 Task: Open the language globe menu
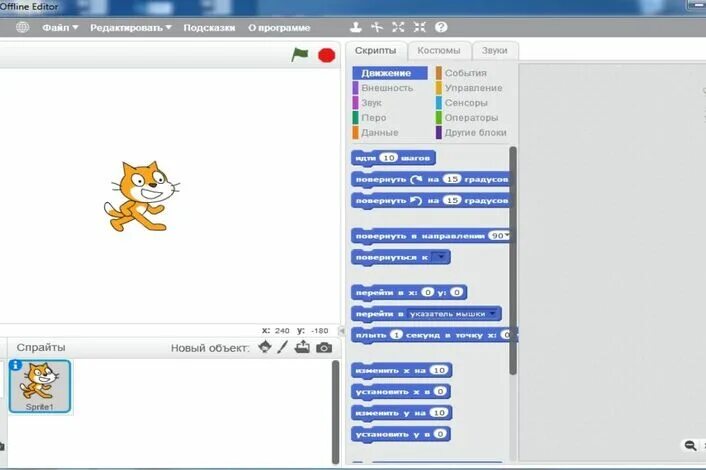(23, 27)
